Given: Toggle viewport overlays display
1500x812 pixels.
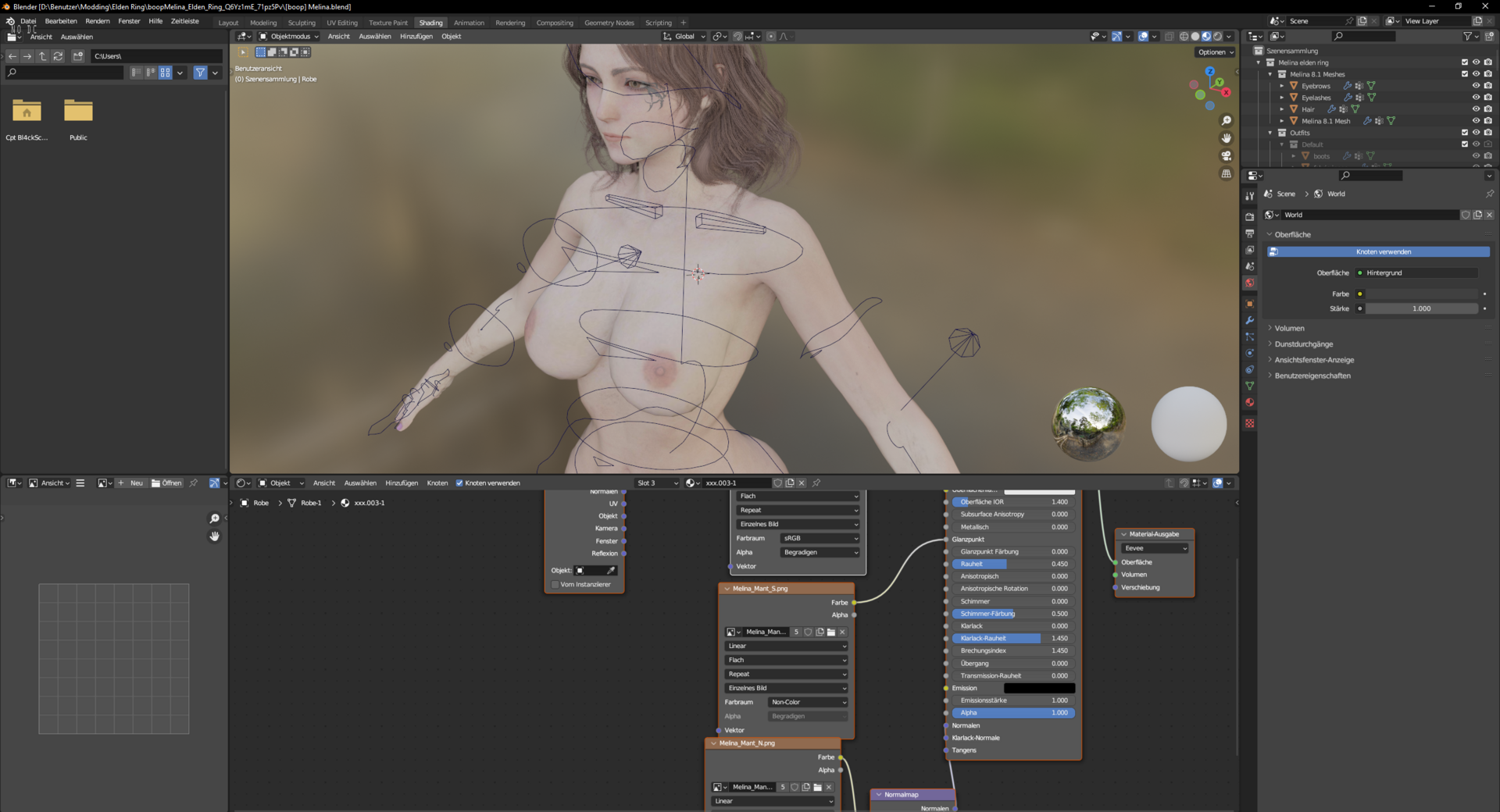Looking at the screenshot, I should (x=1143, y=37).
